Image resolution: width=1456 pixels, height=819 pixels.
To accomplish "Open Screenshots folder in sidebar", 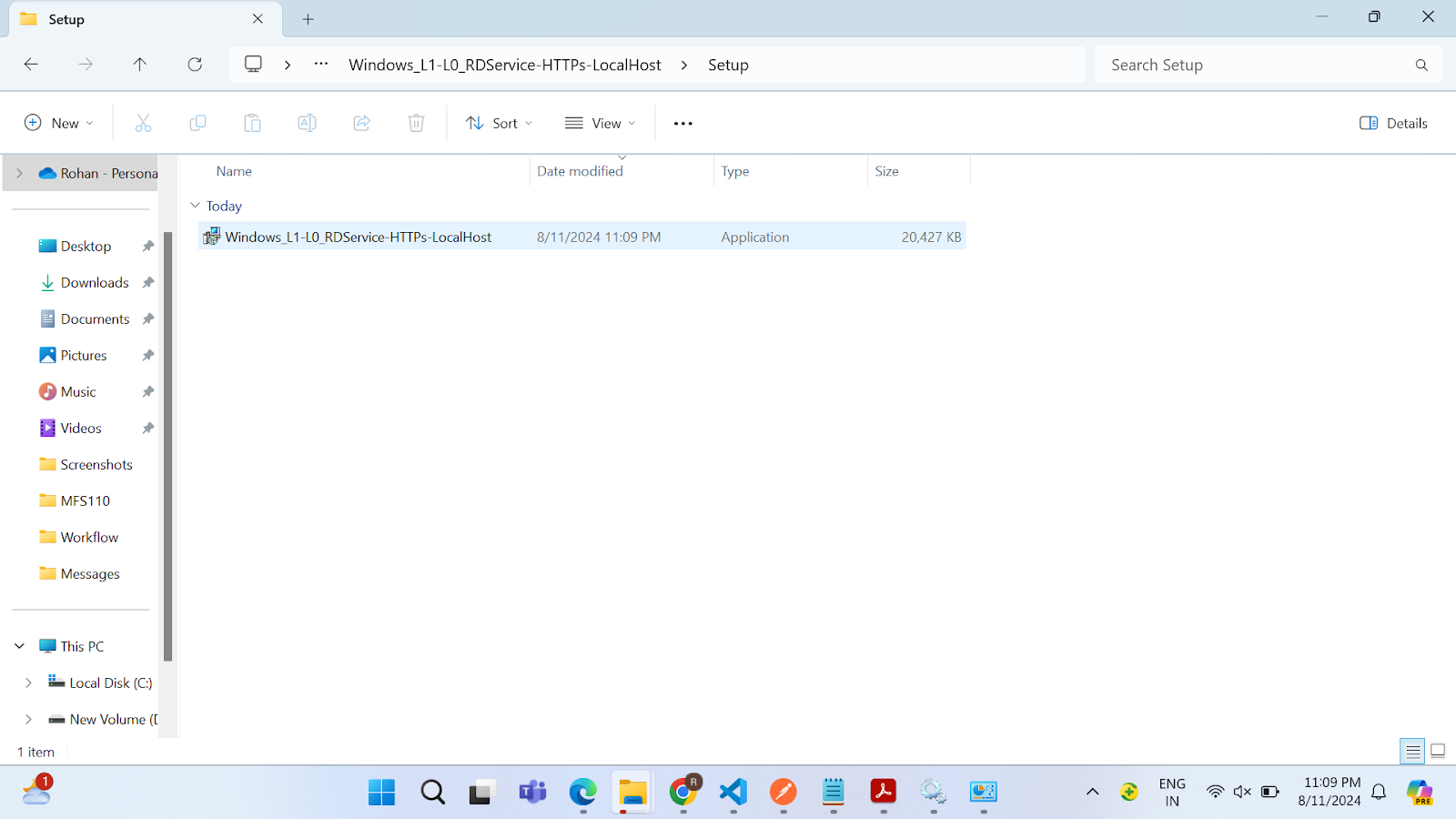I will click(86, 464).
